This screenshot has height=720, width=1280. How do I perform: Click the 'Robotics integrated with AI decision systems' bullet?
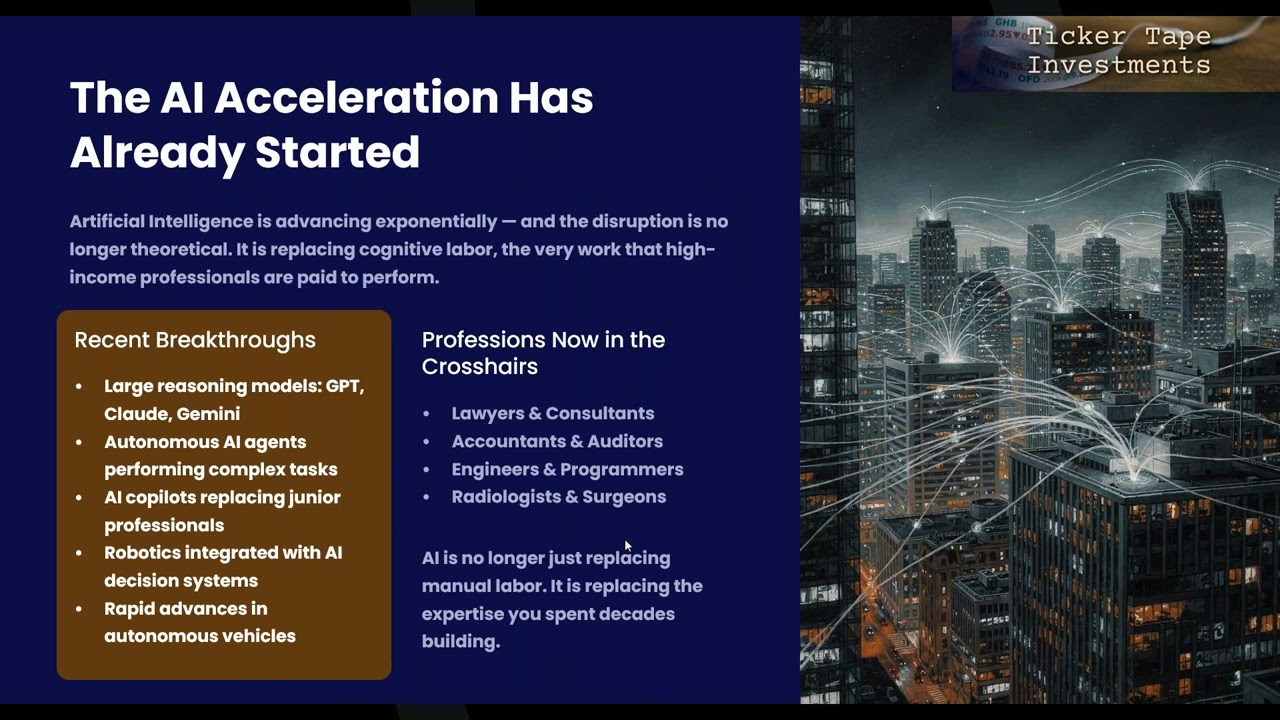coord(223,566)
